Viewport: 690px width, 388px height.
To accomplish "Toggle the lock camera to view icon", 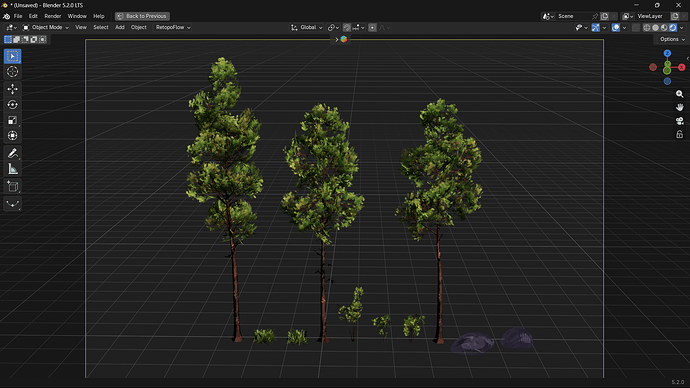I will [679, 134].
